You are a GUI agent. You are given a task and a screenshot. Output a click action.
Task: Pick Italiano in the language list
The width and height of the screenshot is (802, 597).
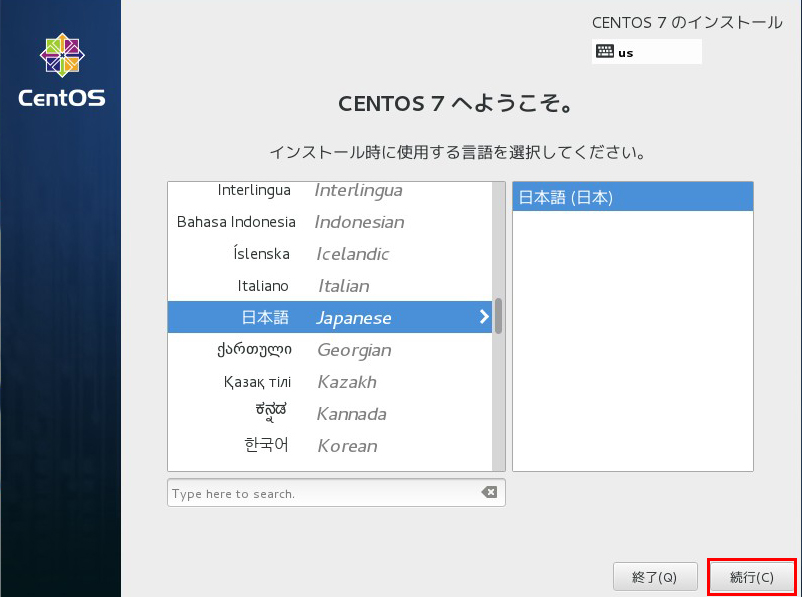[x=329, y=286]
